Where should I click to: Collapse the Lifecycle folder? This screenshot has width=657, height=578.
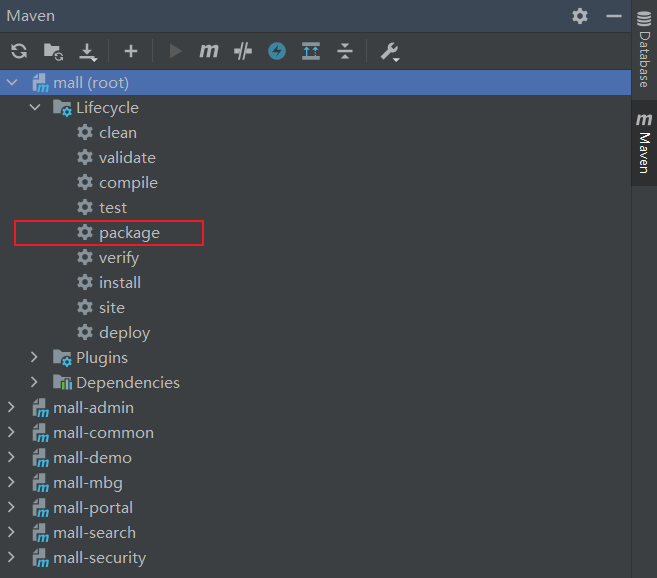pyautogui.click(x=35, y=107)
